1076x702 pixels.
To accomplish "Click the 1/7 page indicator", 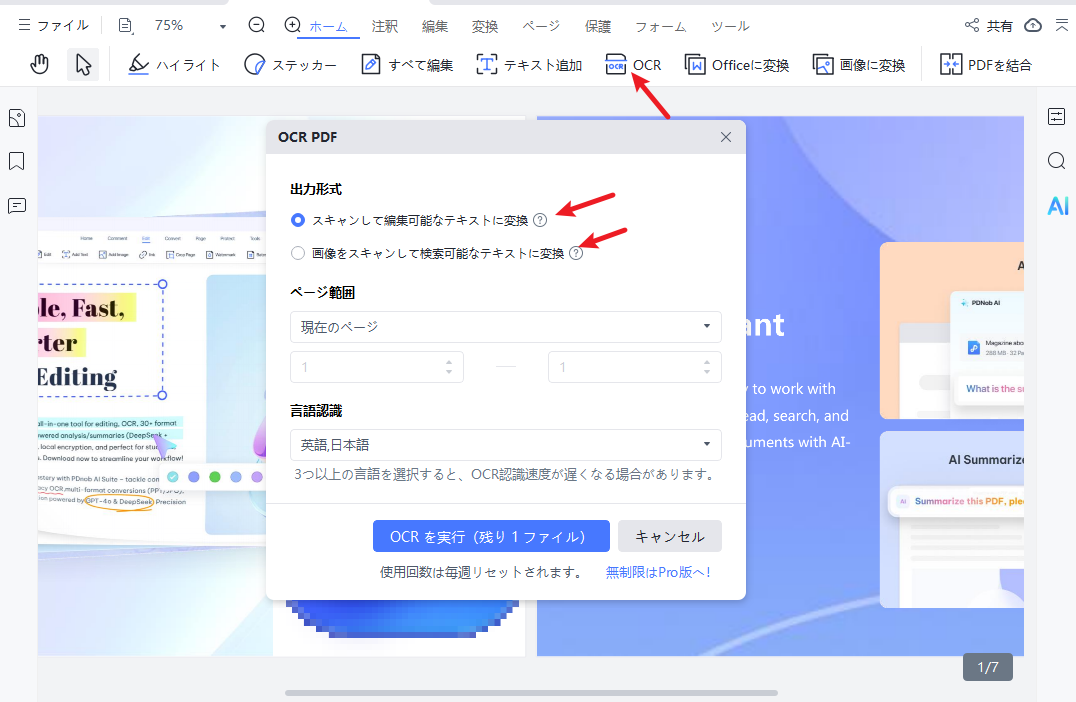I will [x=987, y=667].
